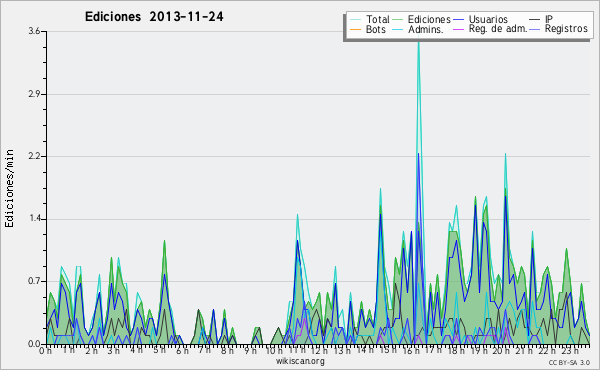
Task: Click the "1.4" y-axis label
Action: pyautogui.click(x=34, y=219)
